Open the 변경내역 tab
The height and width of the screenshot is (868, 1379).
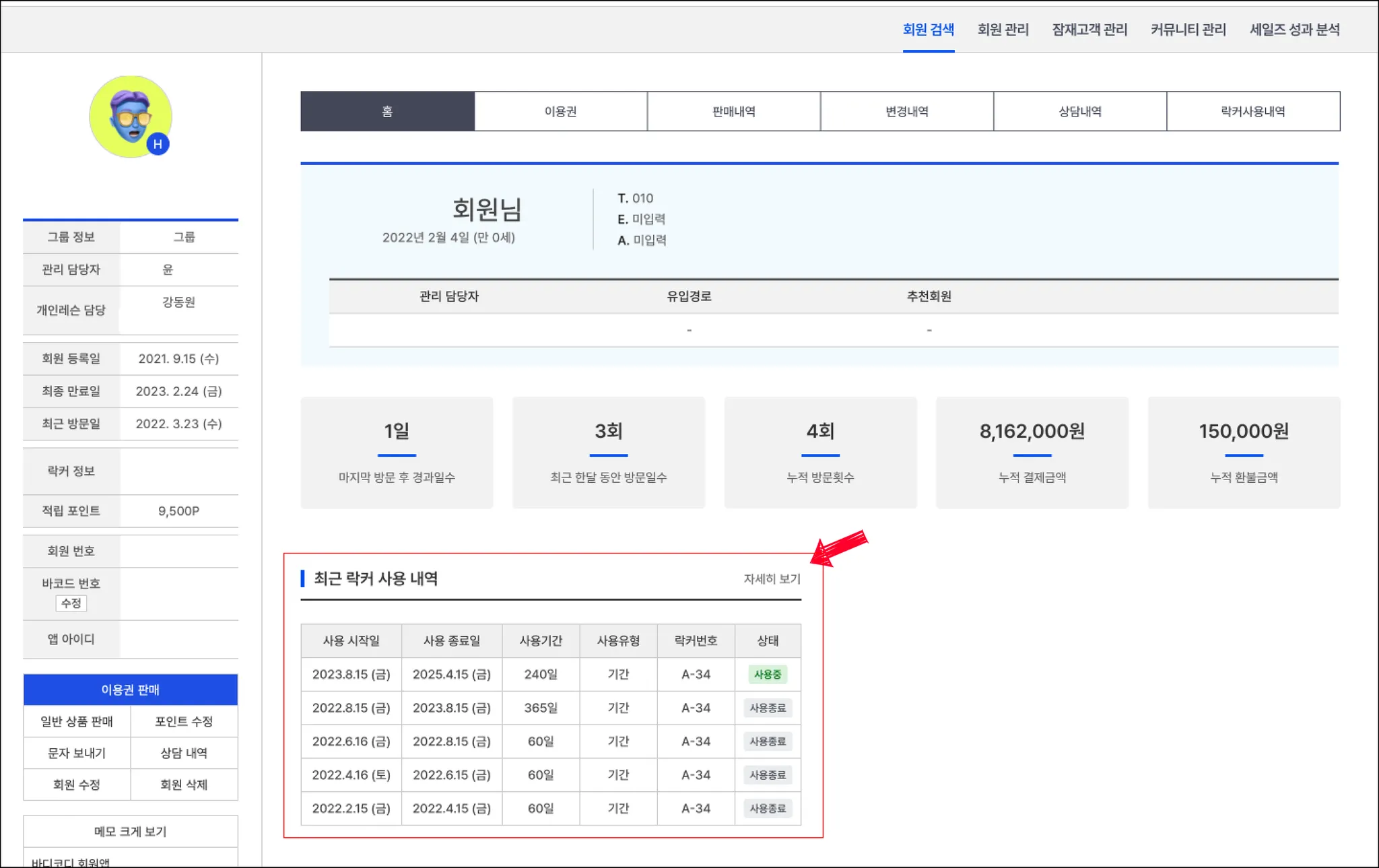point(906,112)
